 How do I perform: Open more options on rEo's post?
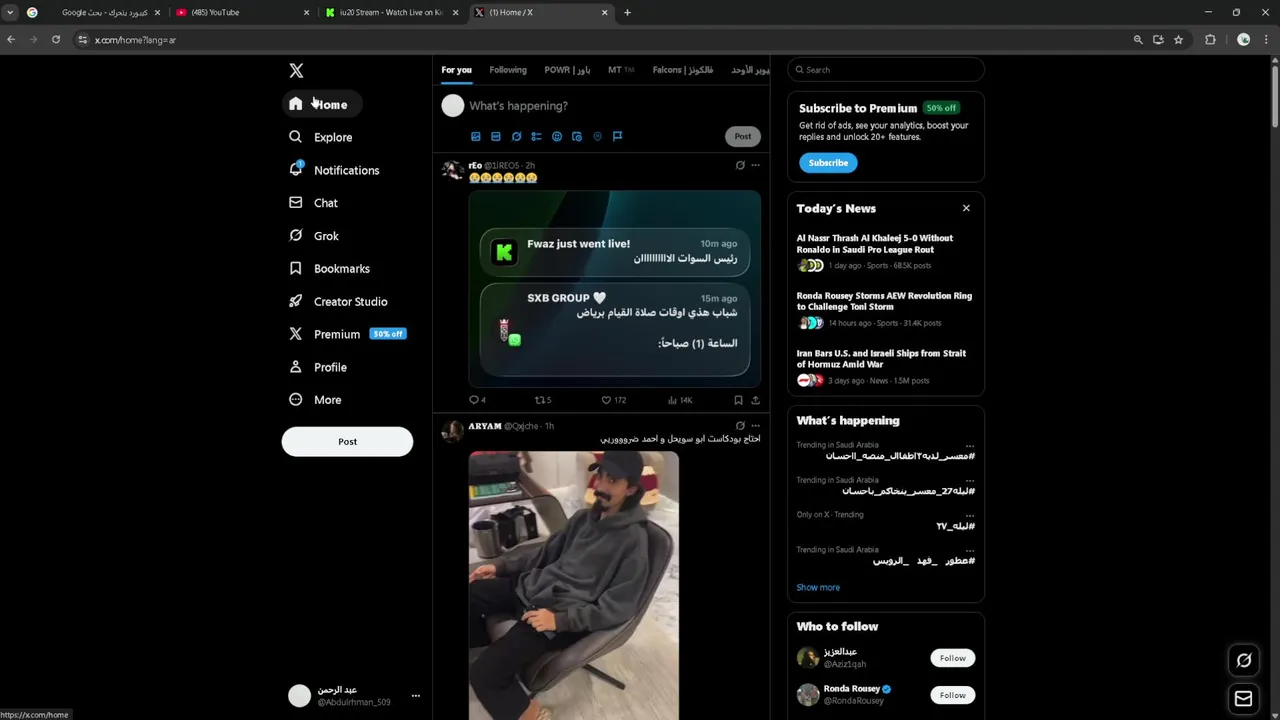point(755,165)
